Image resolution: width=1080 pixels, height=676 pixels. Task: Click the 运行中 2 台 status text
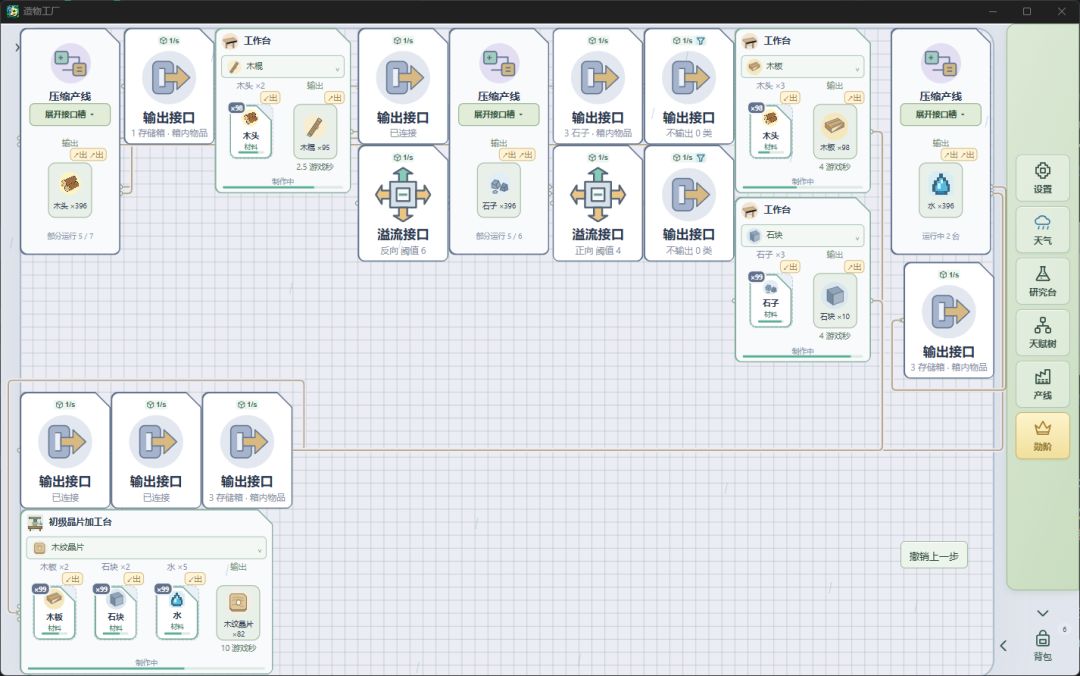(940, 236)
